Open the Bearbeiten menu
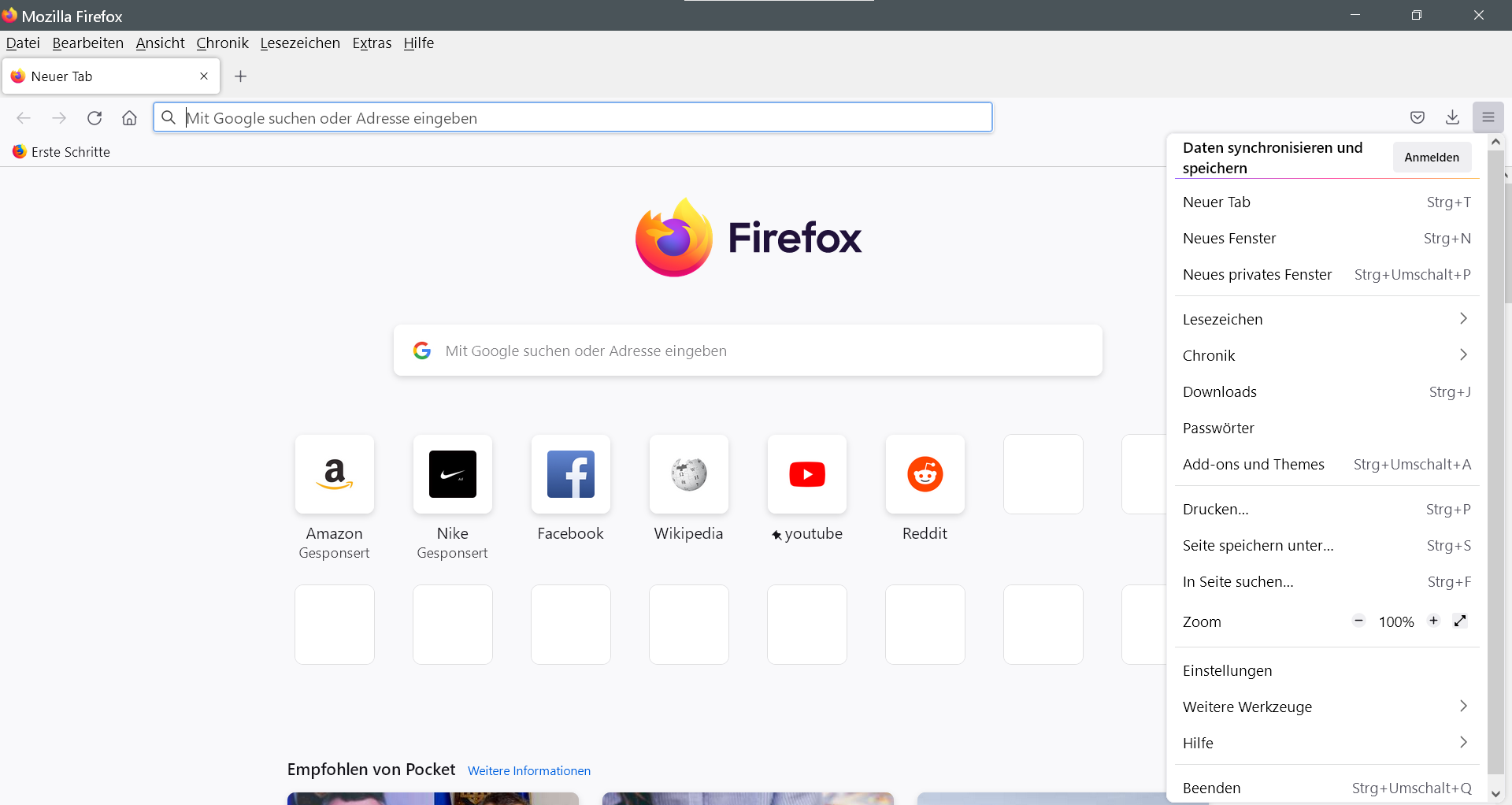 pyautogui.click(x=88, y=43)
